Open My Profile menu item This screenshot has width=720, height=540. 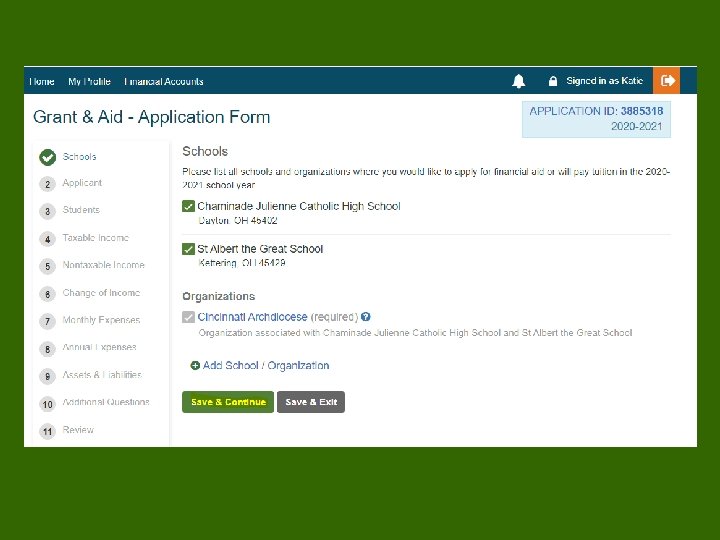[90, 81]
